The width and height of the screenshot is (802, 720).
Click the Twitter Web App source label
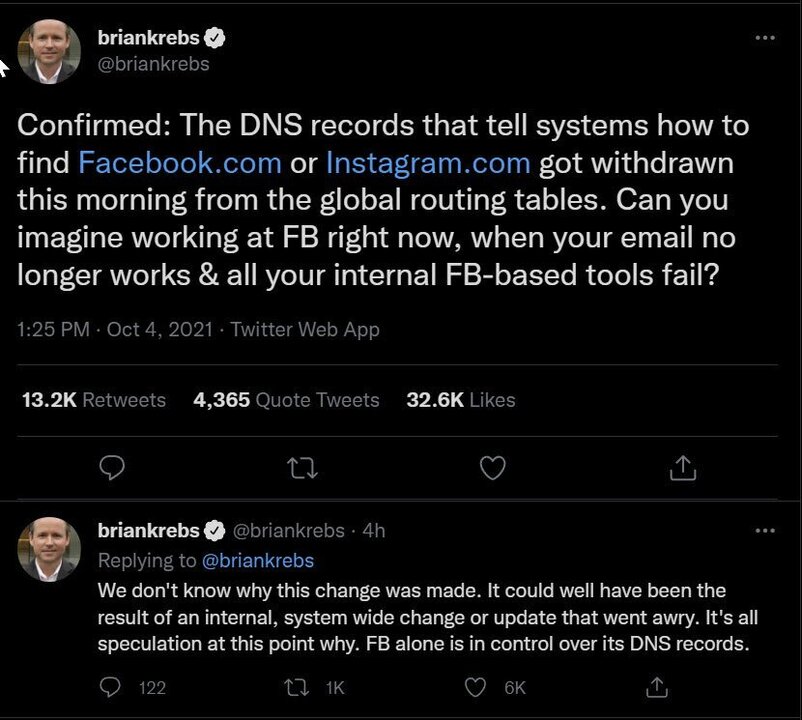pyautogui.click(x=305, y=329)
